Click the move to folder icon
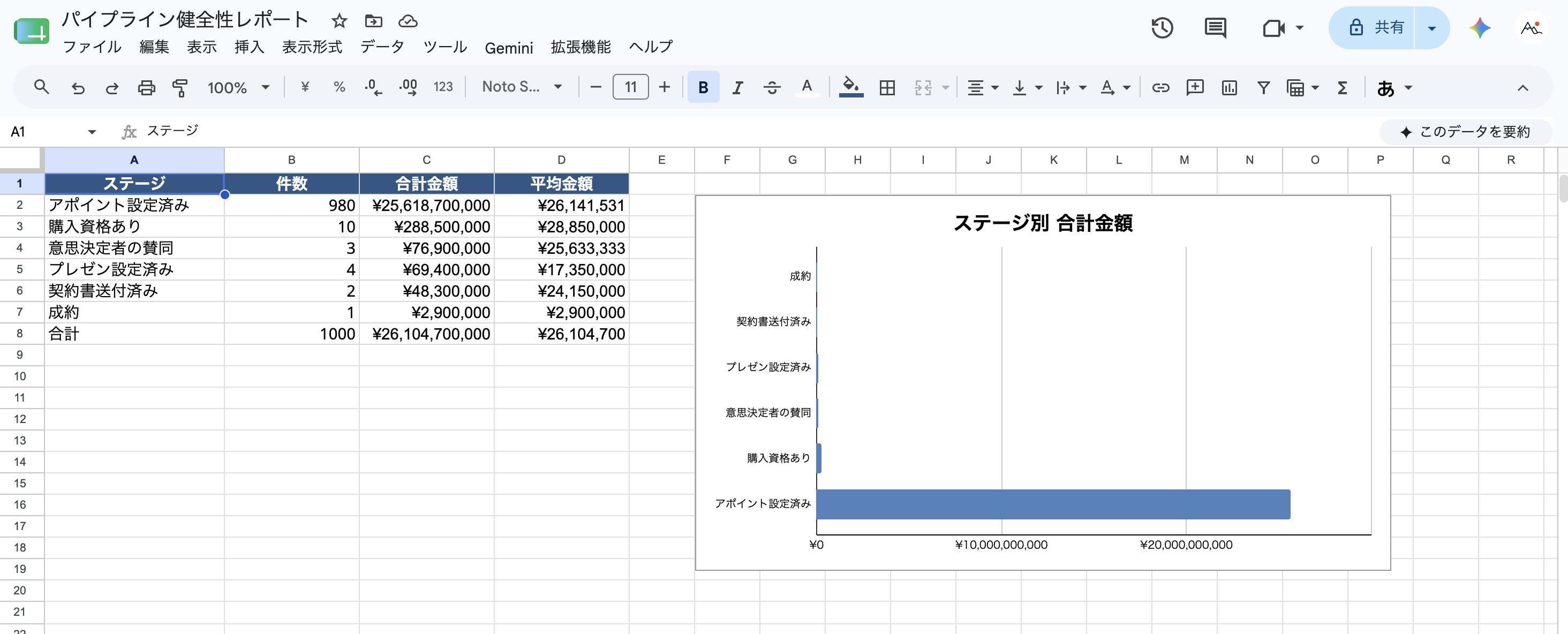The image size is (1568, 634). coord(373,21)
